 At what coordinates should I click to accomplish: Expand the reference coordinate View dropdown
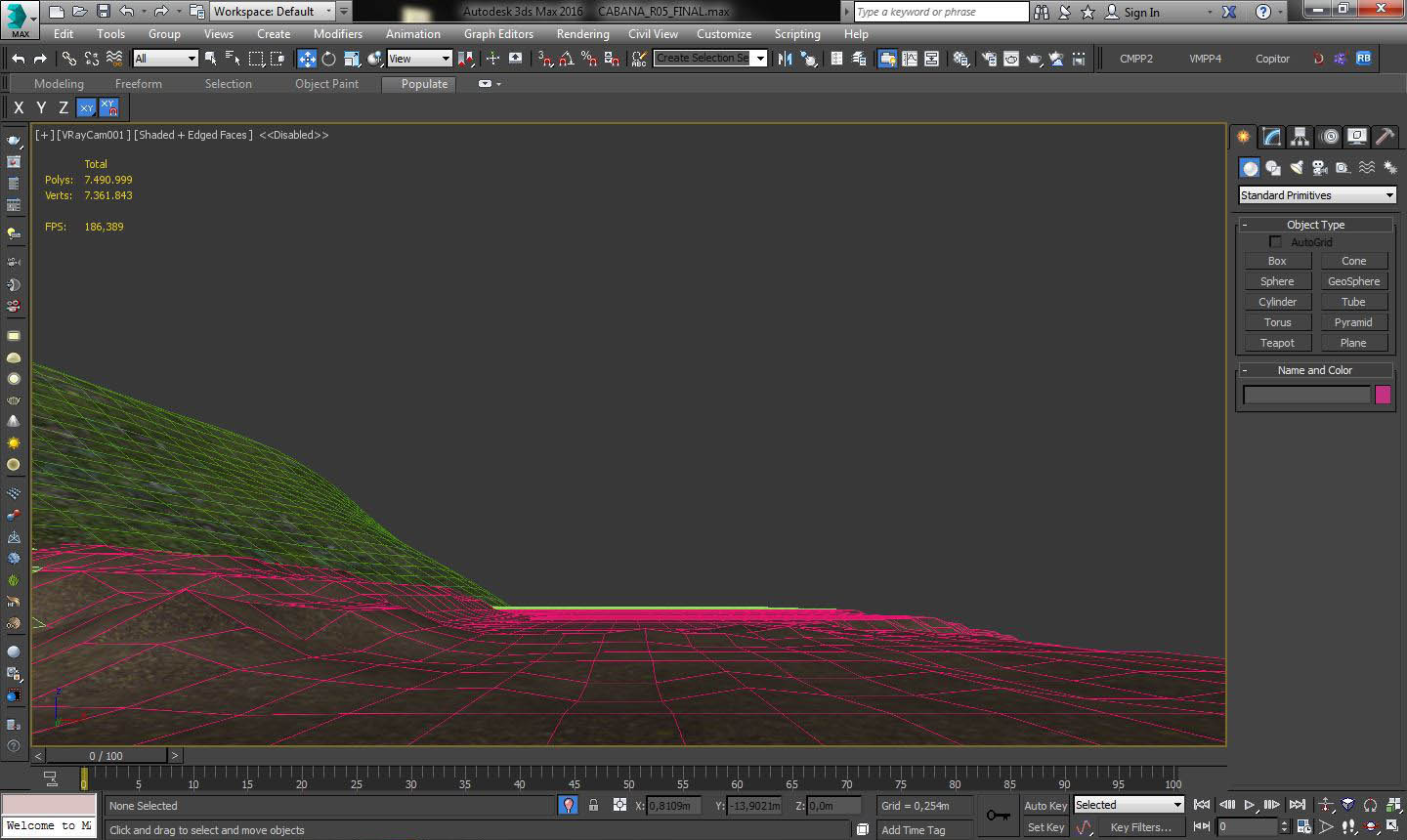pos(419,59)
